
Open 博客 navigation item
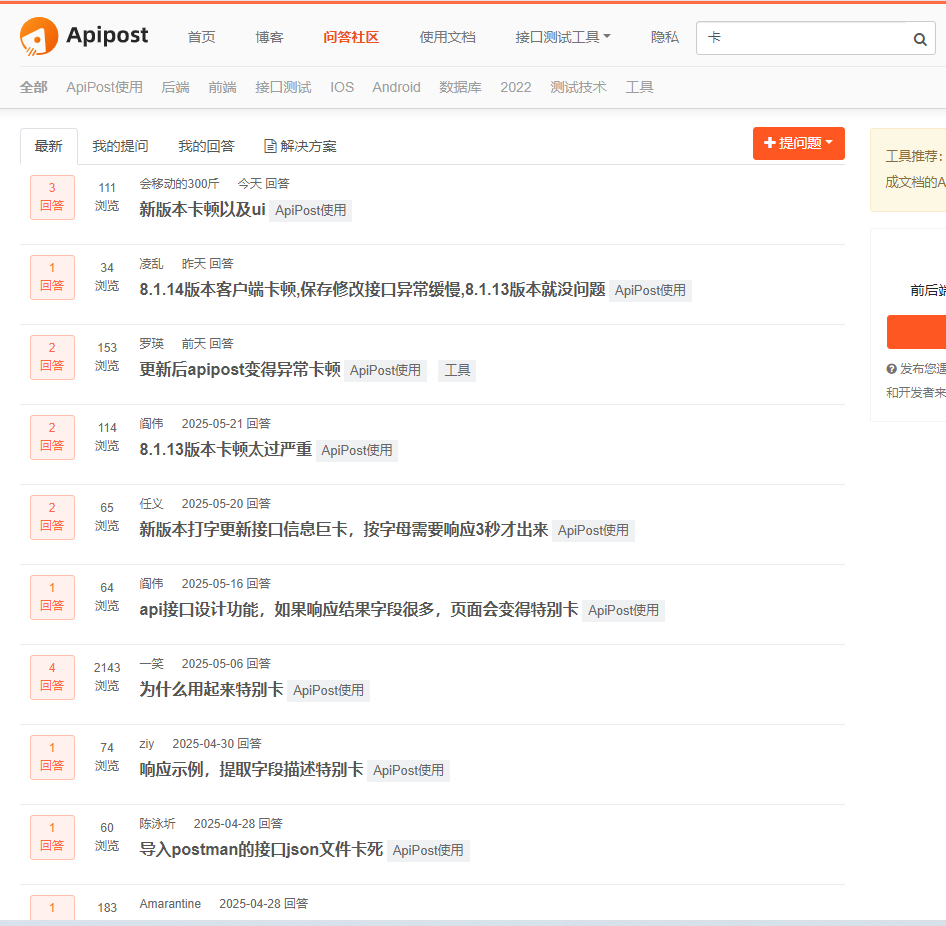[x=269, y=37]
